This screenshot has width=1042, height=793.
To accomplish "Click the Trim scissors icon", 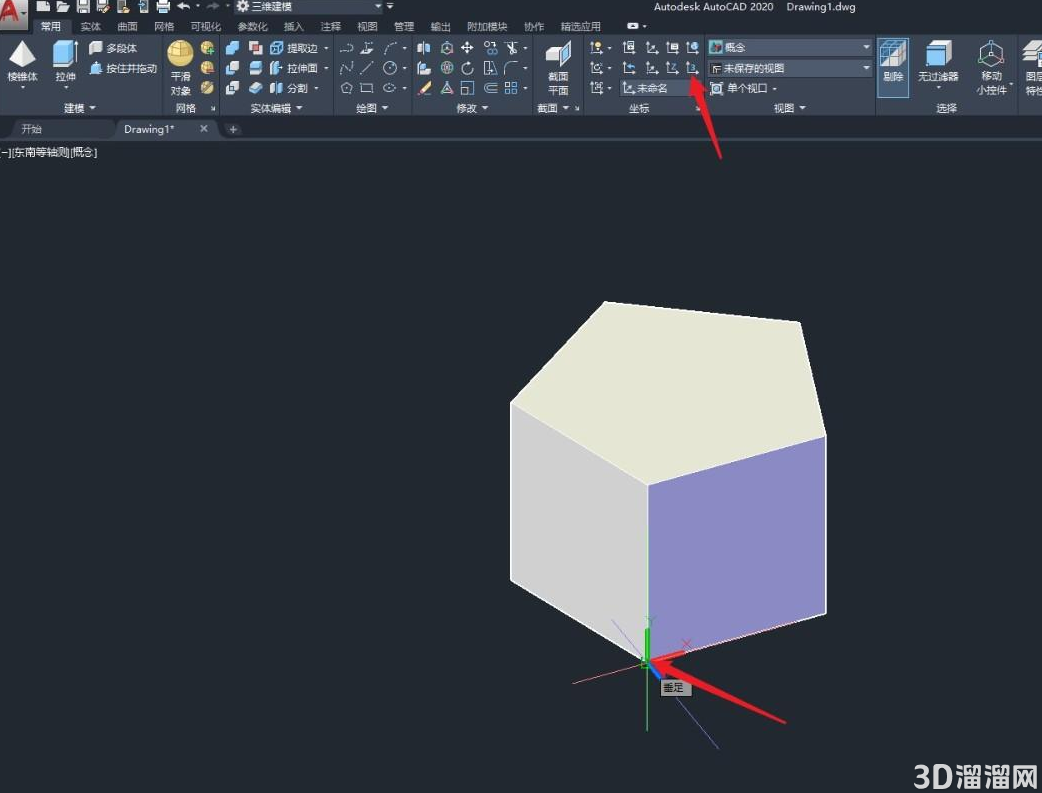I will (x=510, y=48).
